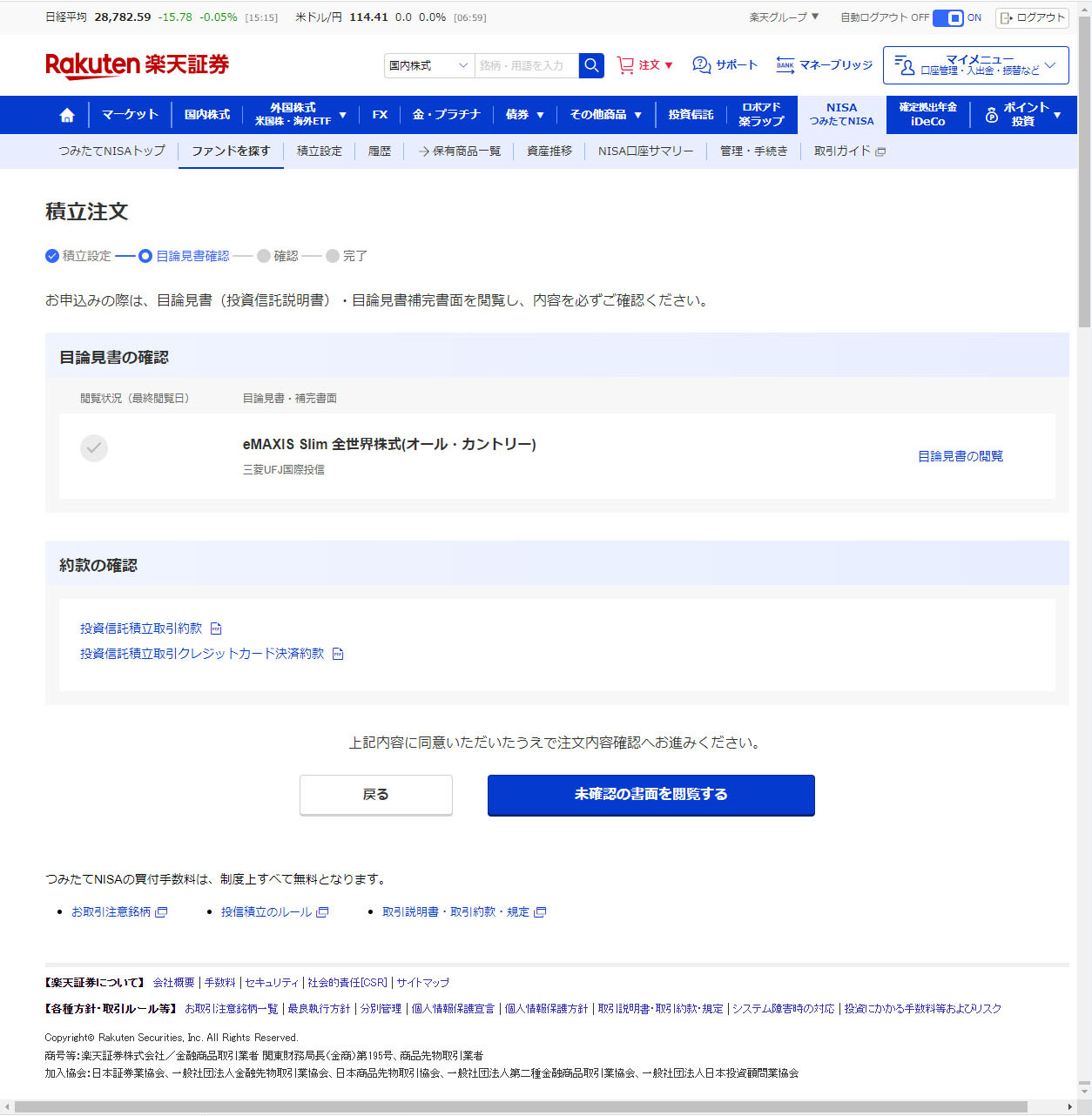Open PDF of 投資信託積立取引約款
Viewport: 1092px width, 1116px height.
click(x=216, y=629)
